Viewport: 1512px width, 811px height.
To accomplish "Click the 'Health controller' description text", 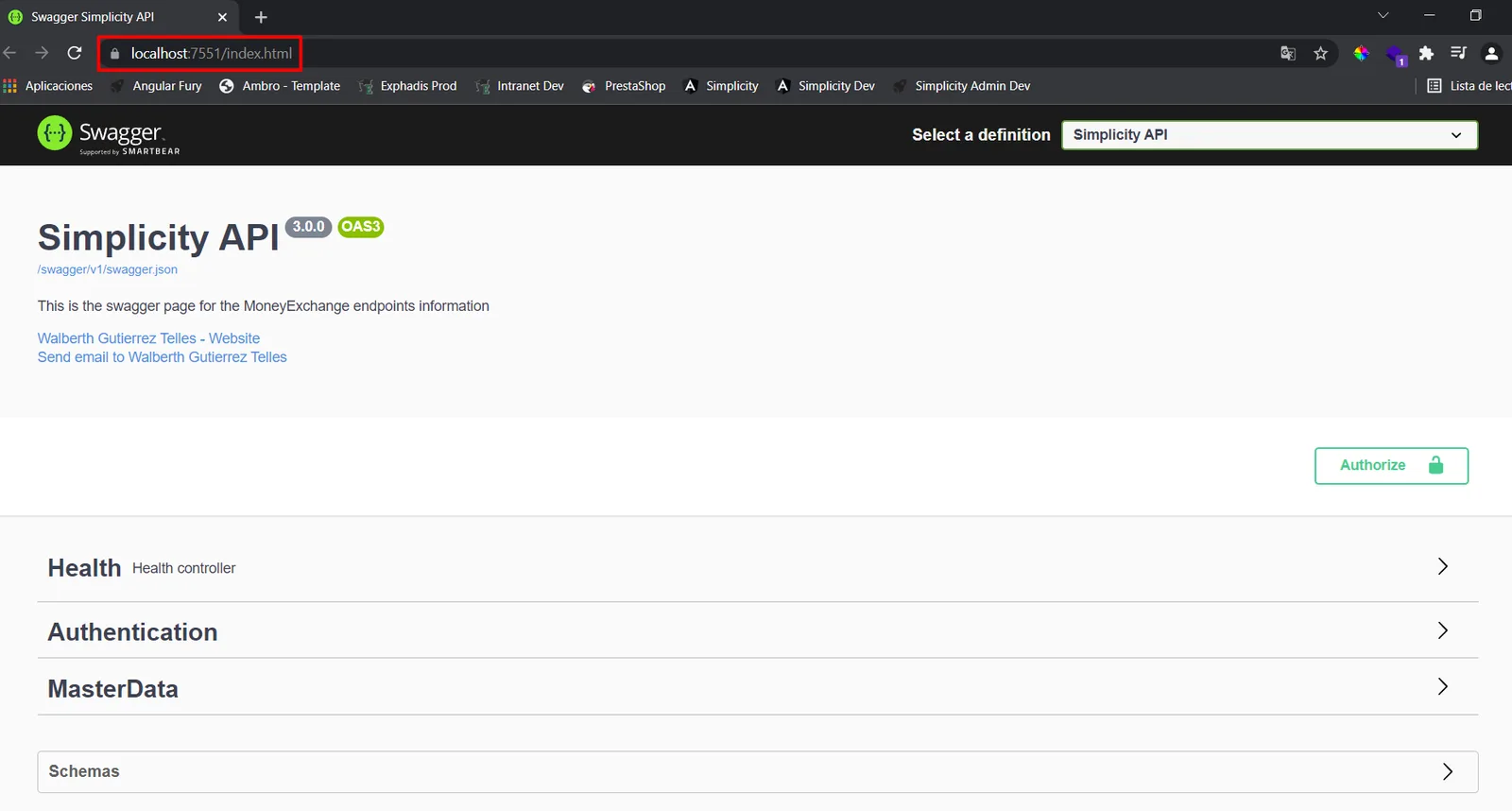I will pos(184,568).
